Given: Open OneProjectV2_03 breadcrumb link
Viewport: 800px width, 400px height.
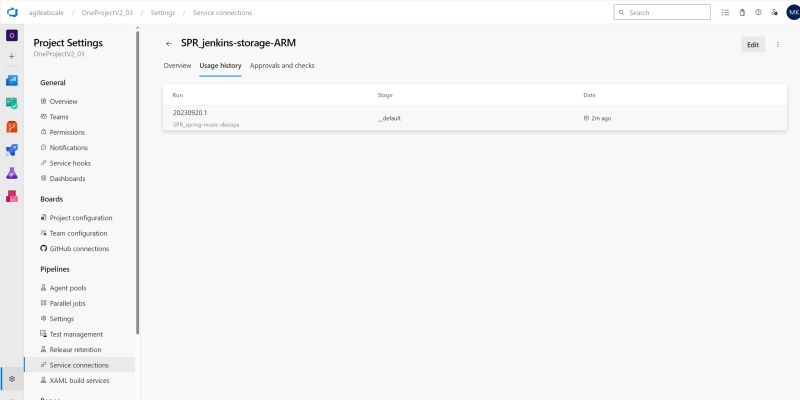Looking at the screenshot, I should pyautogui.click(x=107, y=13).
